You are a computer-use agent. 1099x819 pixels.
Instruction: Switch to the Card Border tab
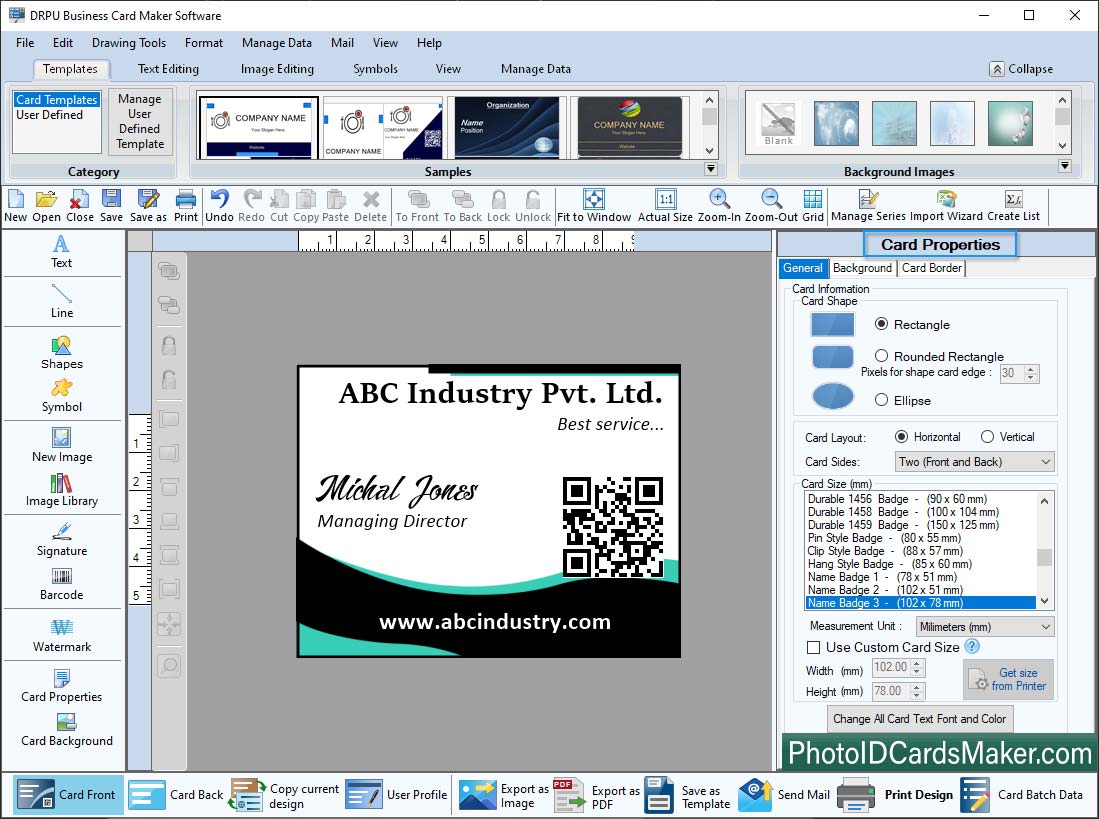(x=931, y=268)
